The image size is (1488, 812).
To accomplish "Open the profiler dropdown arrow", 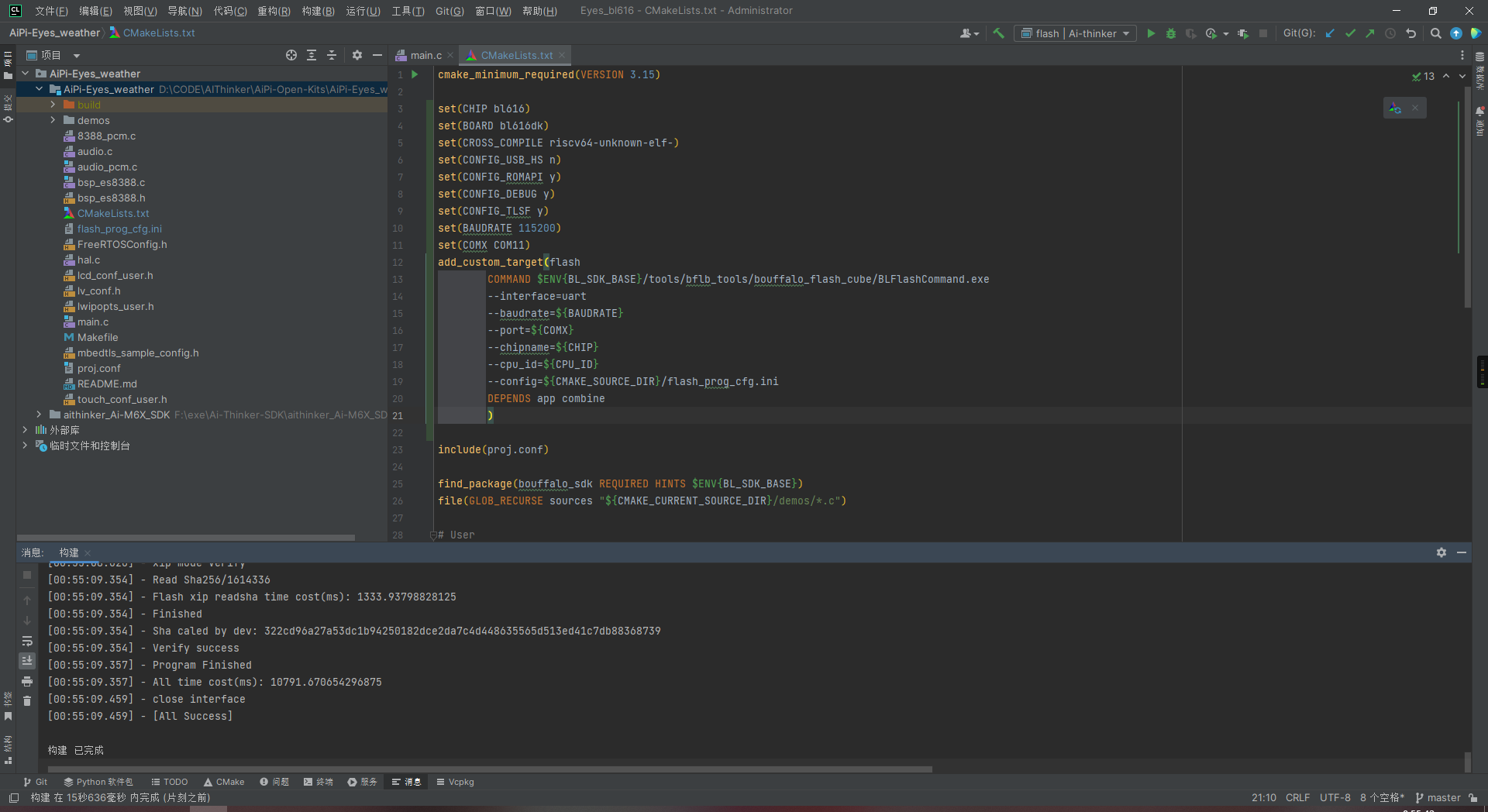I will [1226, 33].
